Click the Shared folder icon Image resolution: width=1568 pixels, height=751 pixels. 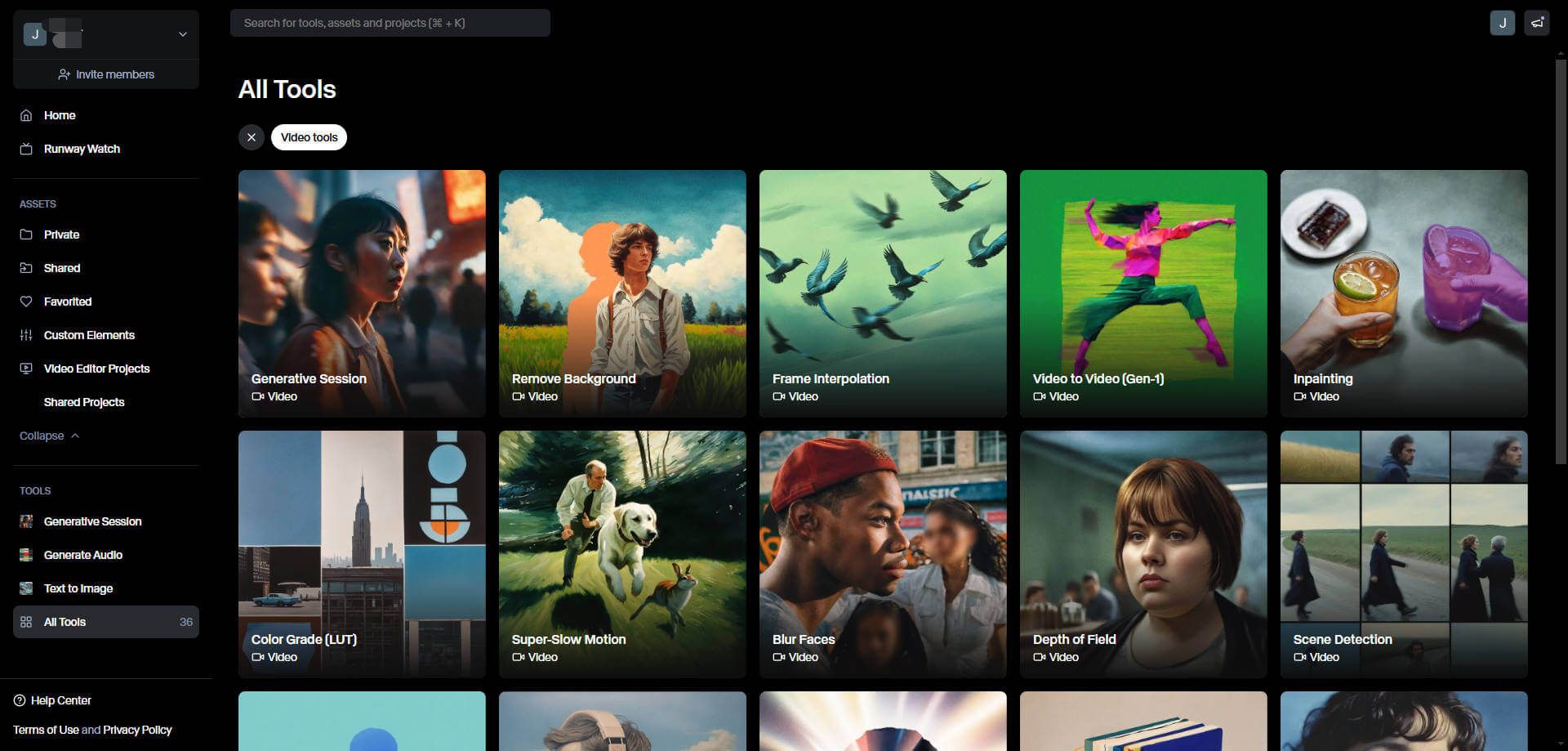(x=26, y=268)
